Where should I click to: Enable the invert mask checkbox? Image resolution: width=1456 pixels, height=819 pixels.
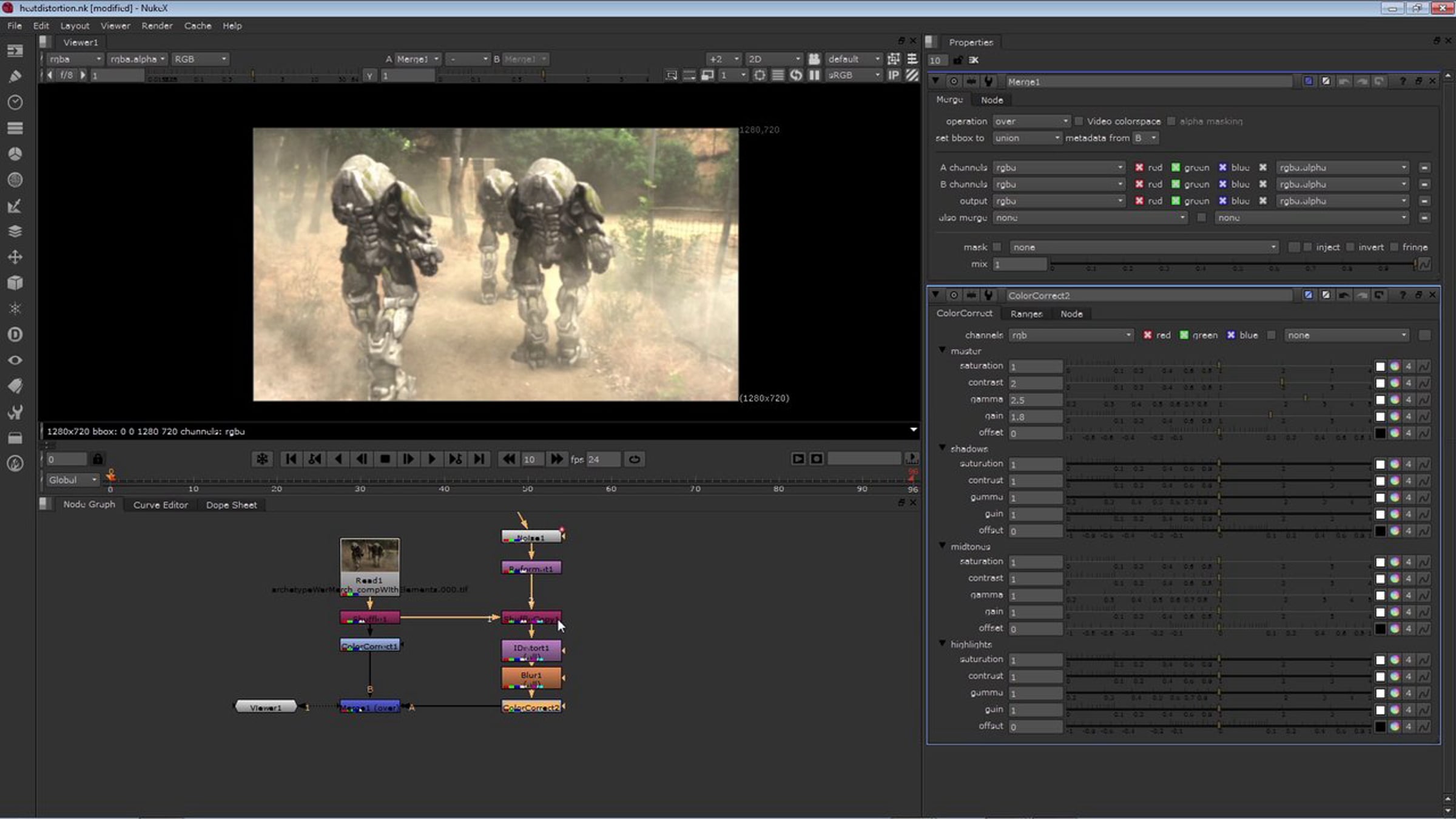[1350, 247]
